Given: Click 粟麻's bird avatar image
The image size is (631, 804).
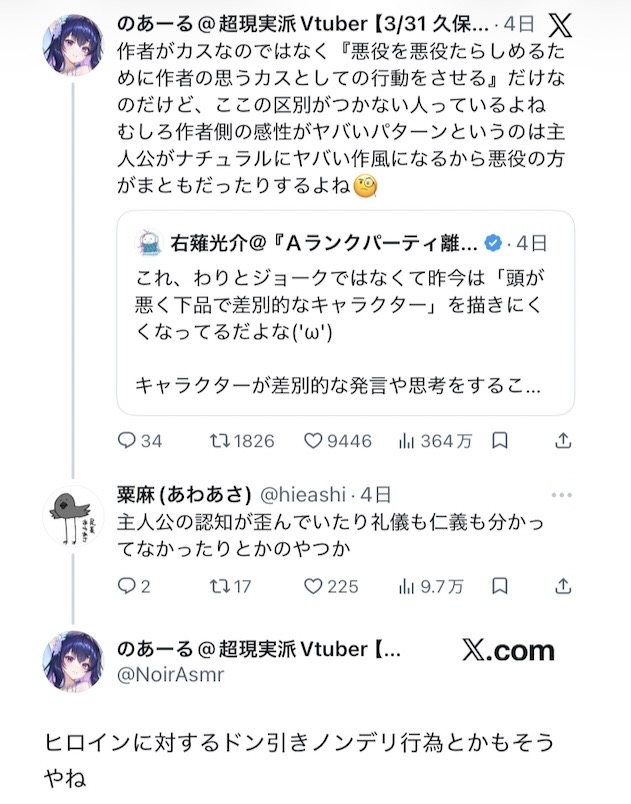Looking at the screenshot, I should click(74, 517).
